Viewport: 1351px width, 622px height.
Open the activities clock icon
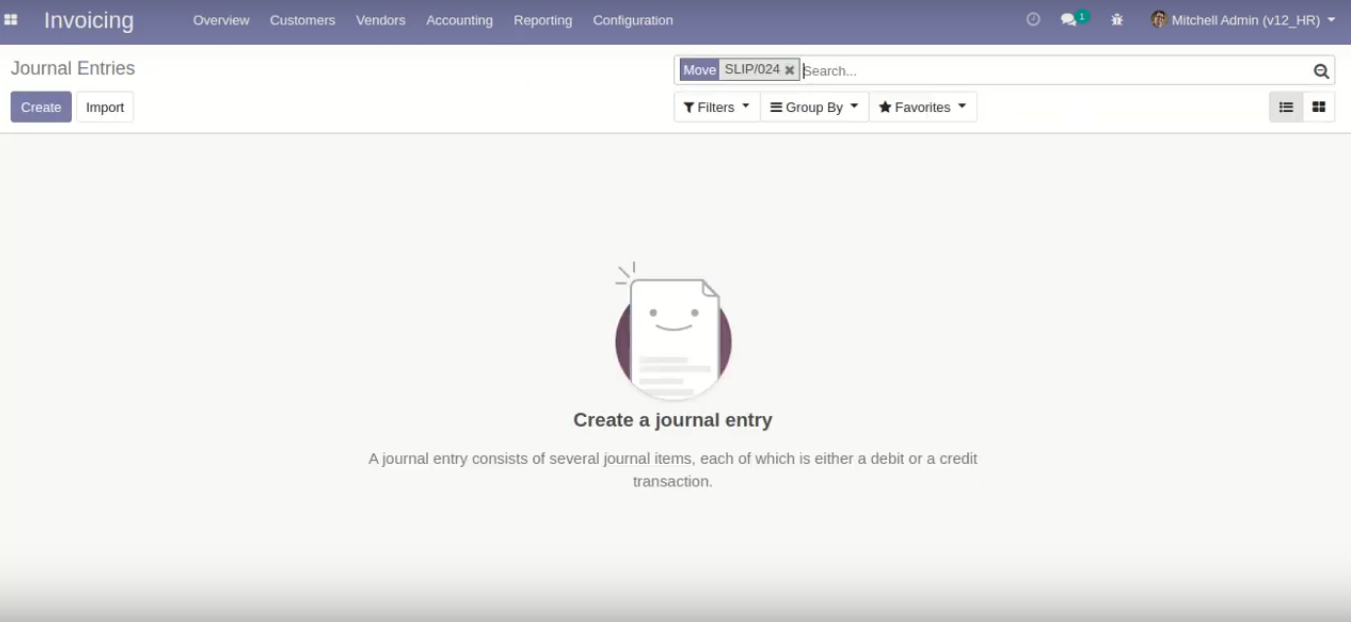[x=1033, y=19]
